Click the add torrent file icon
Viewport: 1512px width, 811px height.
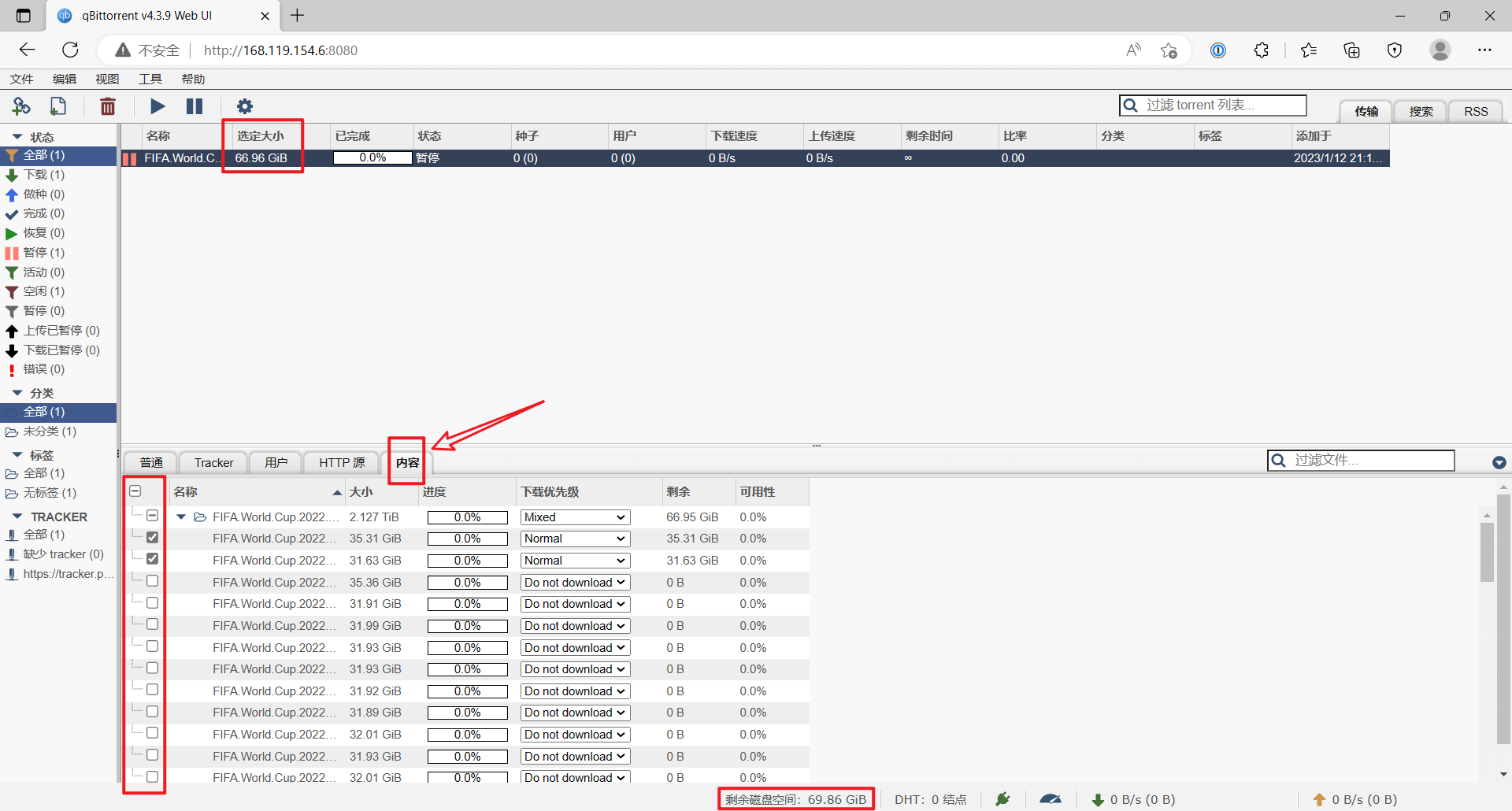click(x=58, y=106)
